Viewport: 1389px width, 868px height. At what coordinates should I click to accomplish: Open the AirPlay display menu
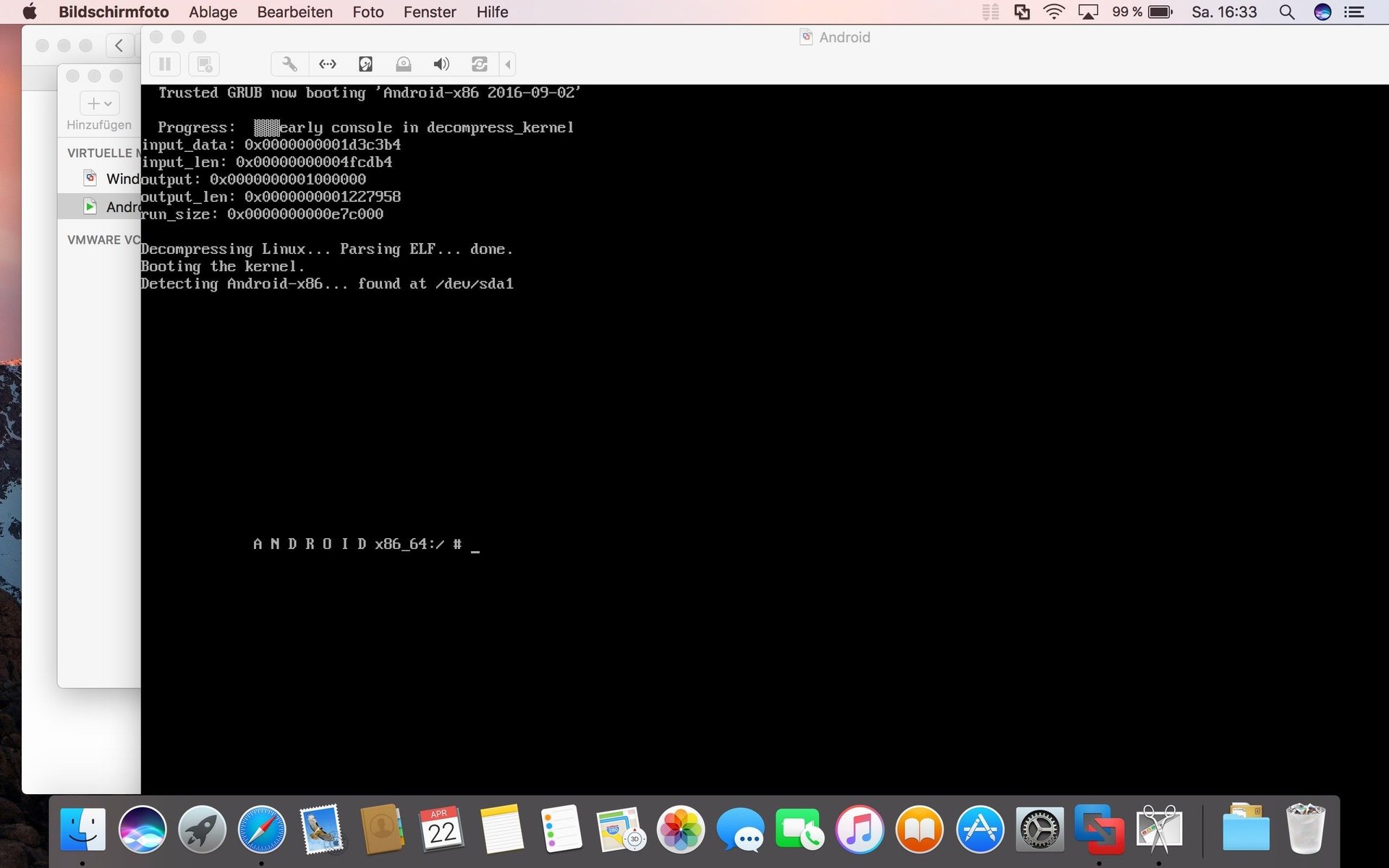pos(1088,12)
